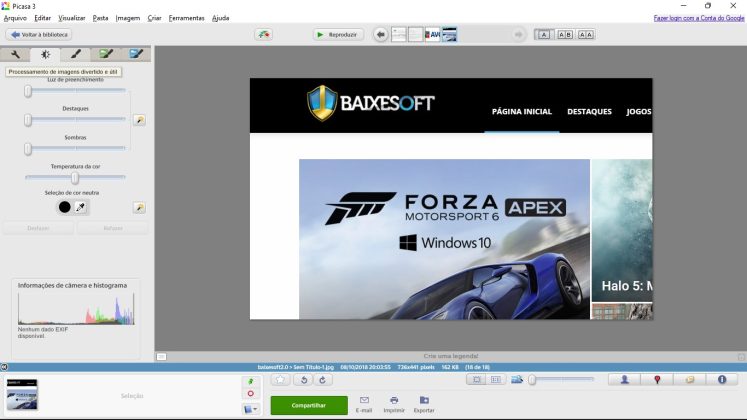Rotate photo clockwise
Image resolution: width=747 pixels, height=420 pixels.
tap(323, 380)
